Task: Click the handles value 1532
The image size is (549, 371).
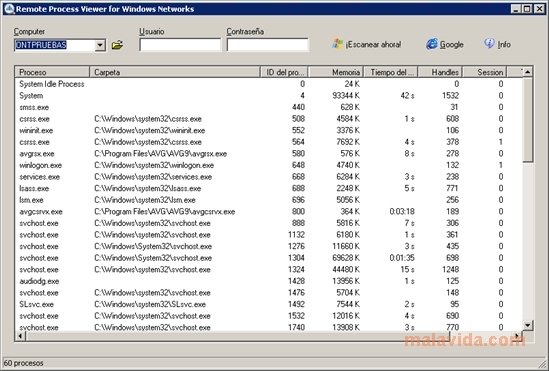Action: point(450,96)
